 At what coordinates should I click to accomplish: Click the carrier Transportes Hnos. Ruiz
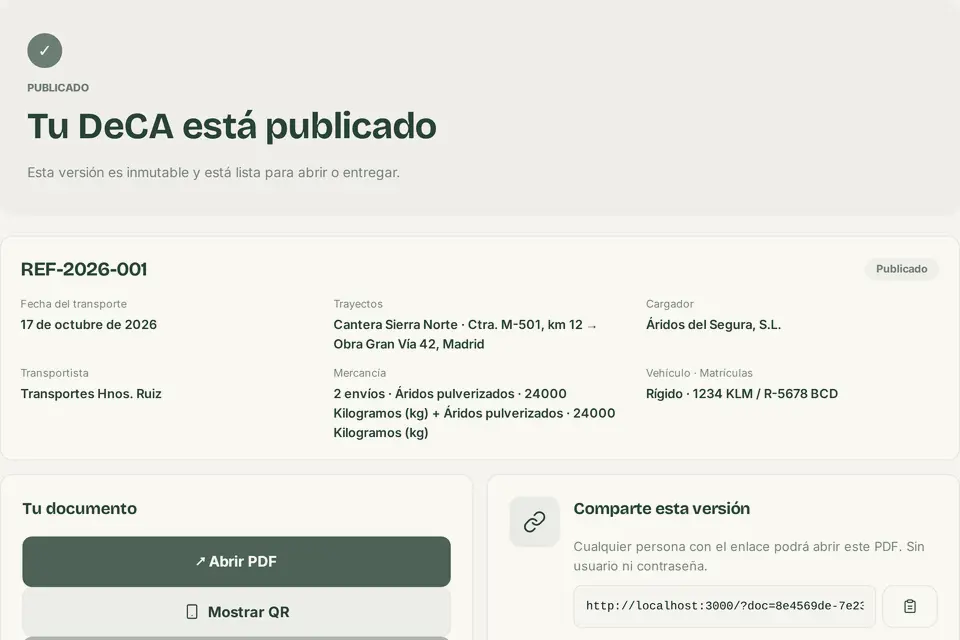(x=91, y=394)
